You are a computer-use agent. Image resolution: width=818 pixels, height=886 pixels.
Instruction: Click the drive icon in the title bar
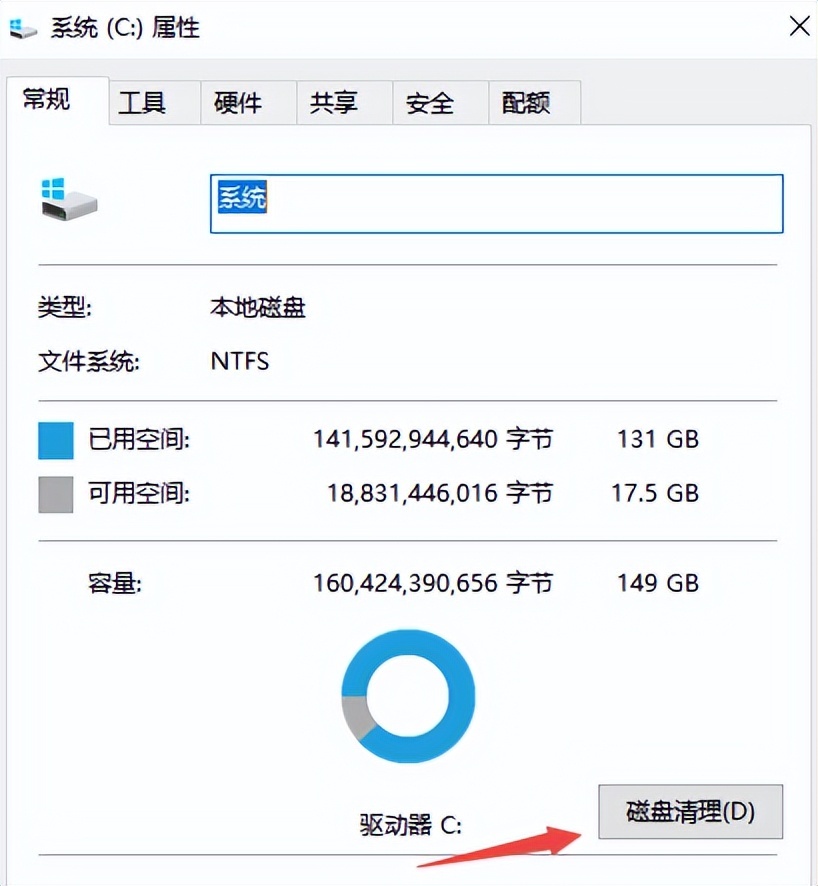click(23, 28)
